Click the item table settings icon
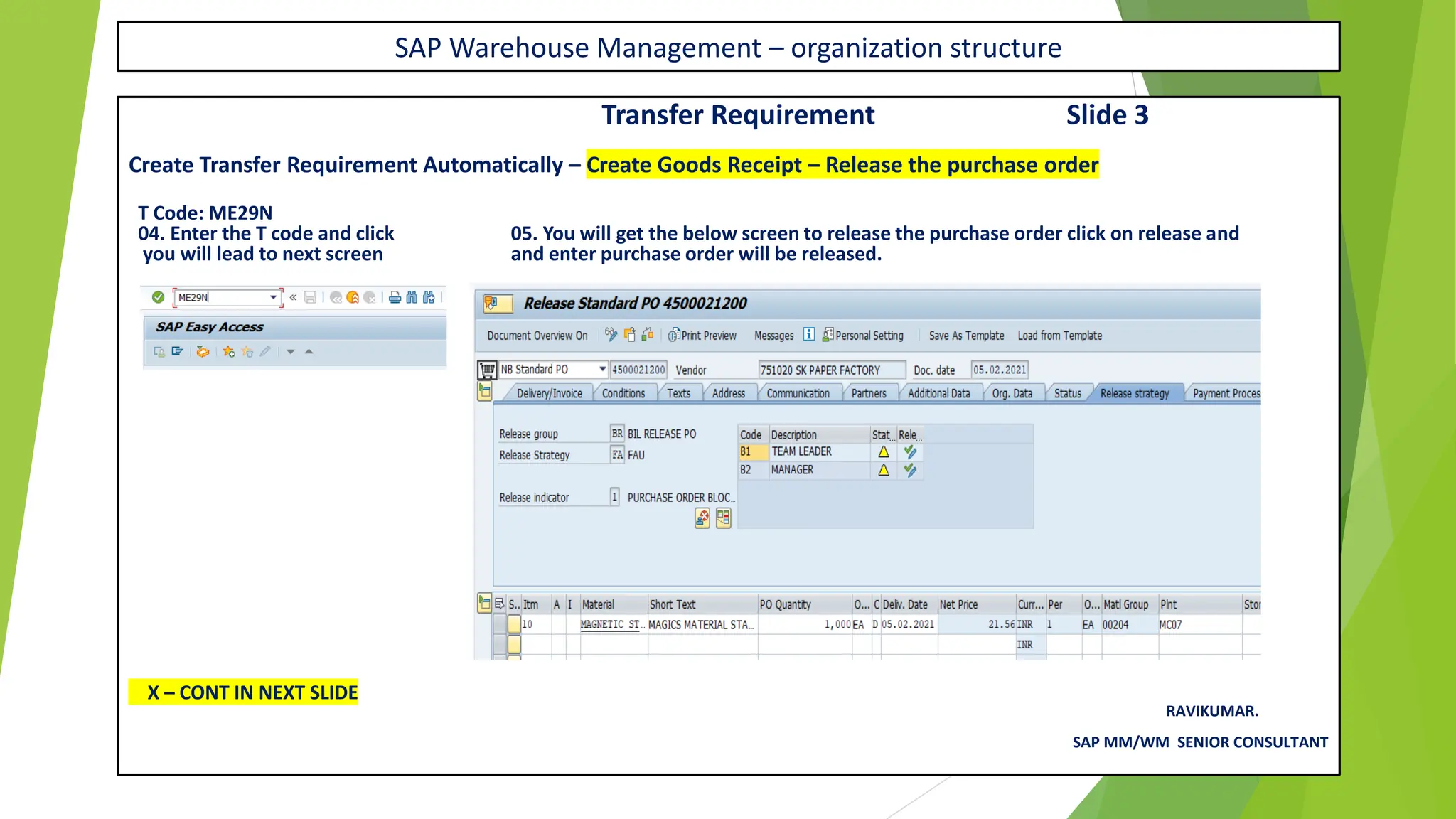 click(500, 604)
